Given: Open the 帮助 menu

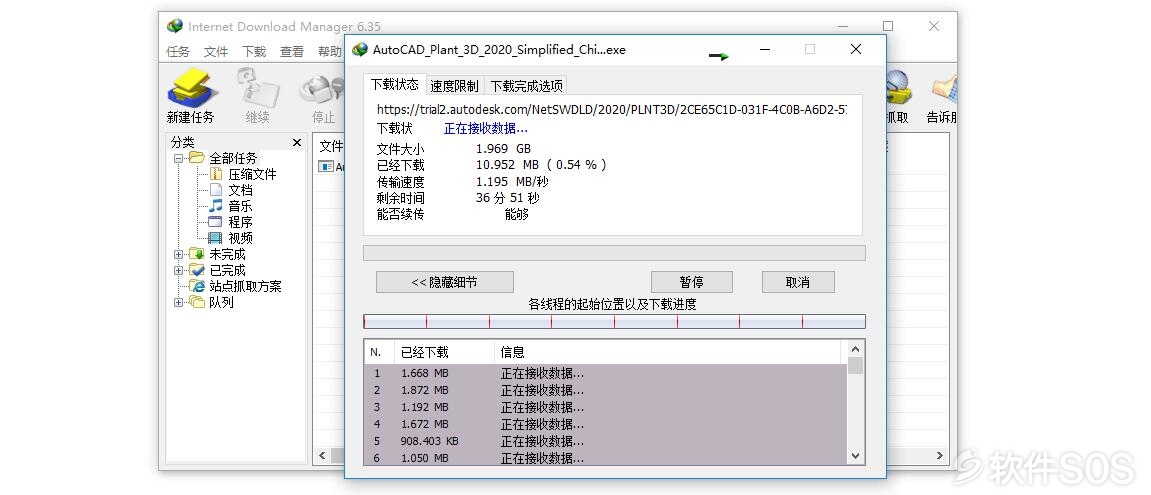Looking at the screenshot, I should [330, 51].
